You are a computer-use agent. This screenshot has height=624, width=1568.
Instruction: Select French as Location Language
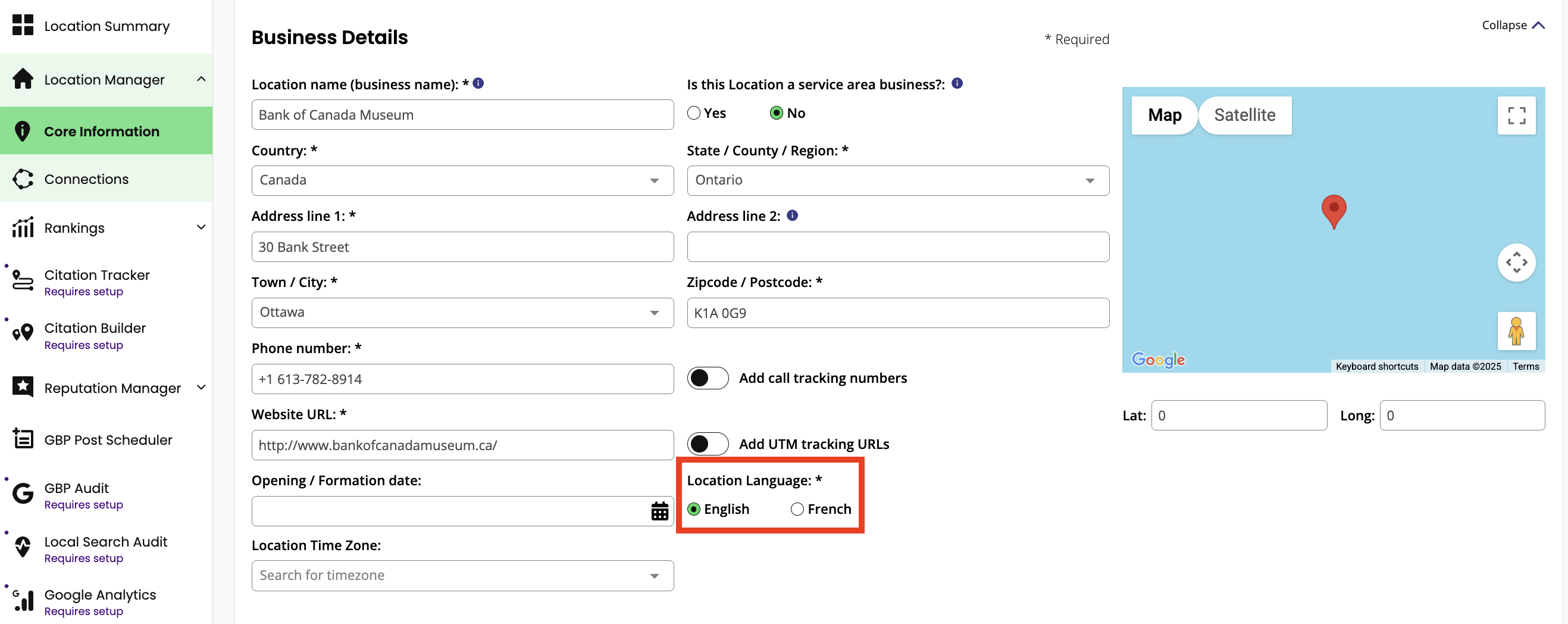(797, 509)
